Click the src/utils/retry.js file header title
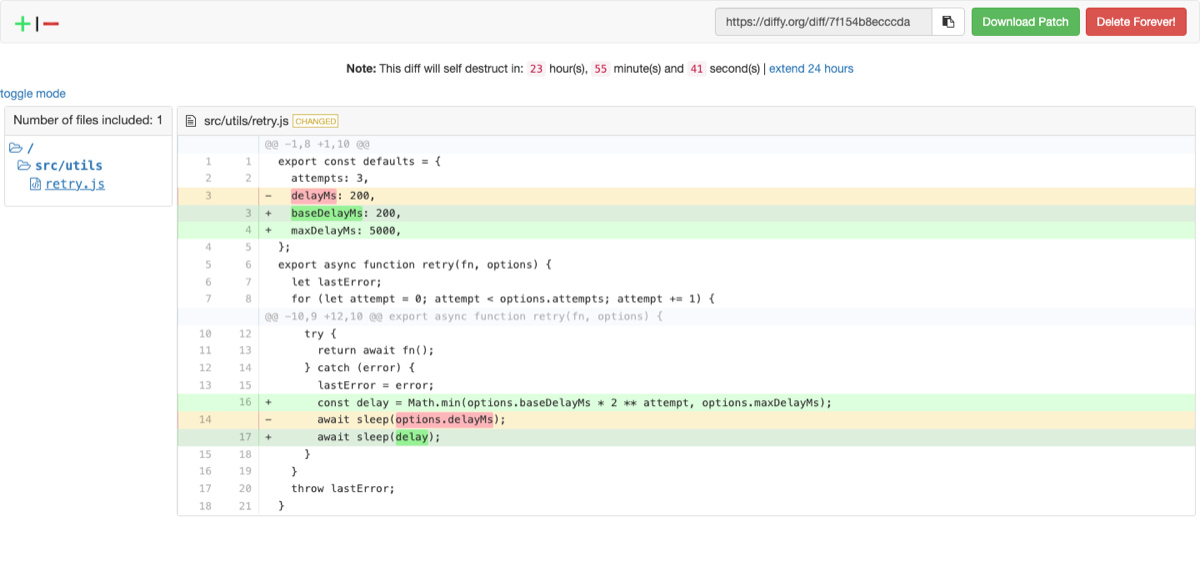This screenshot has width=1200, height=583. pos(246,121)
